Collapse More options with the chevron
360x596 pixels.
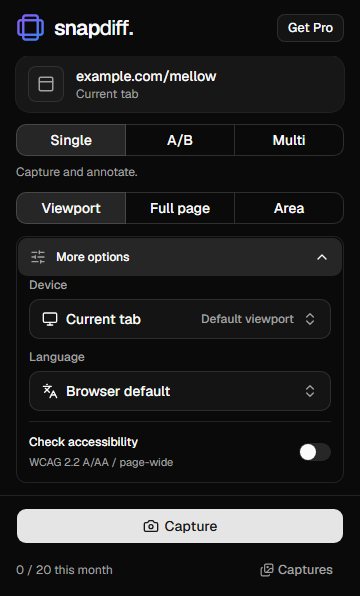(322, 257)
